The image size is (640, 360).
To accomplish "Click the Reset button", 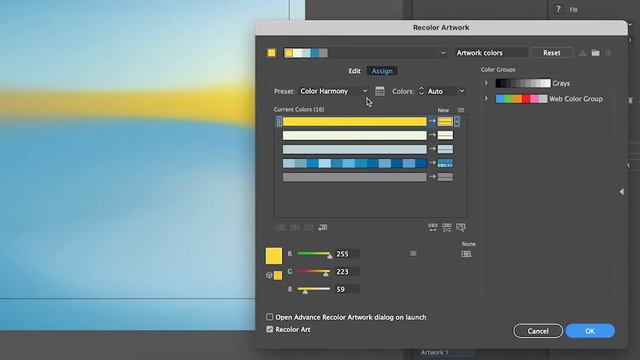I will (551, 53).
